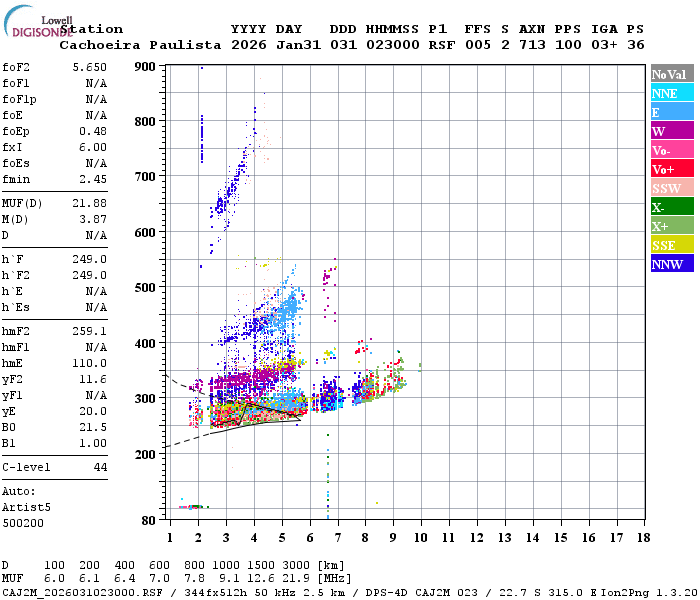Viewport: 700px width, 600px height.
Task: Select the NNE cyan legend swatch
Action: (672, 93)
